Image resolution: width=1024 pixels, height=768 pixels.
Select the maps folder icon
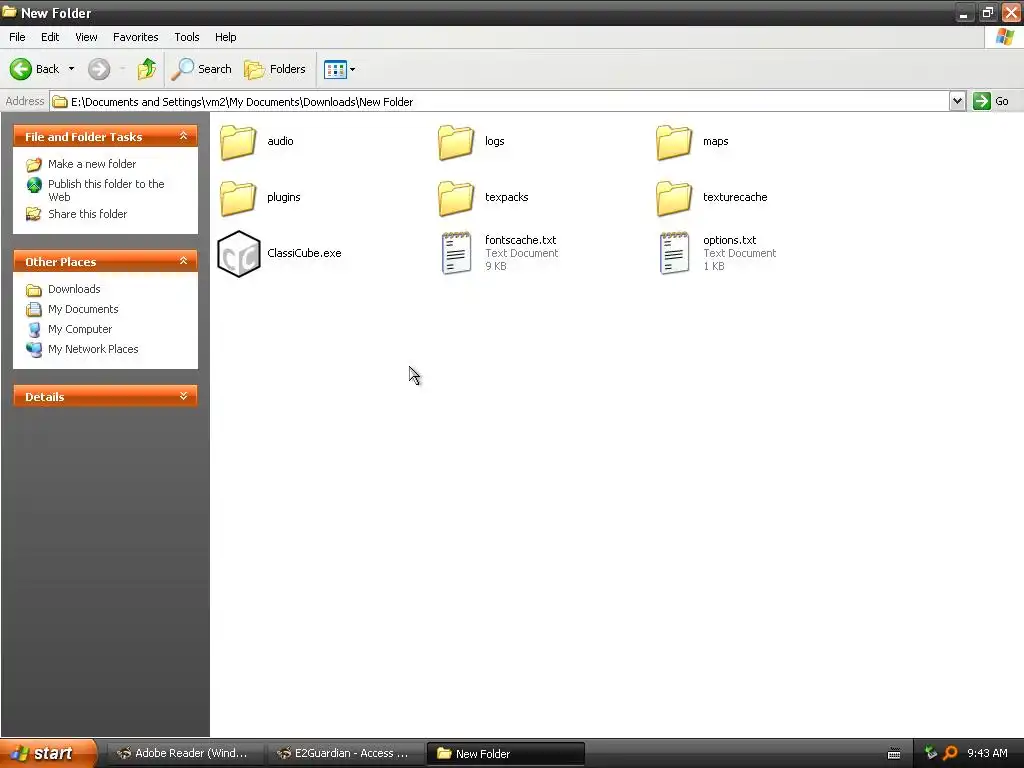click(x=674, y=142)
